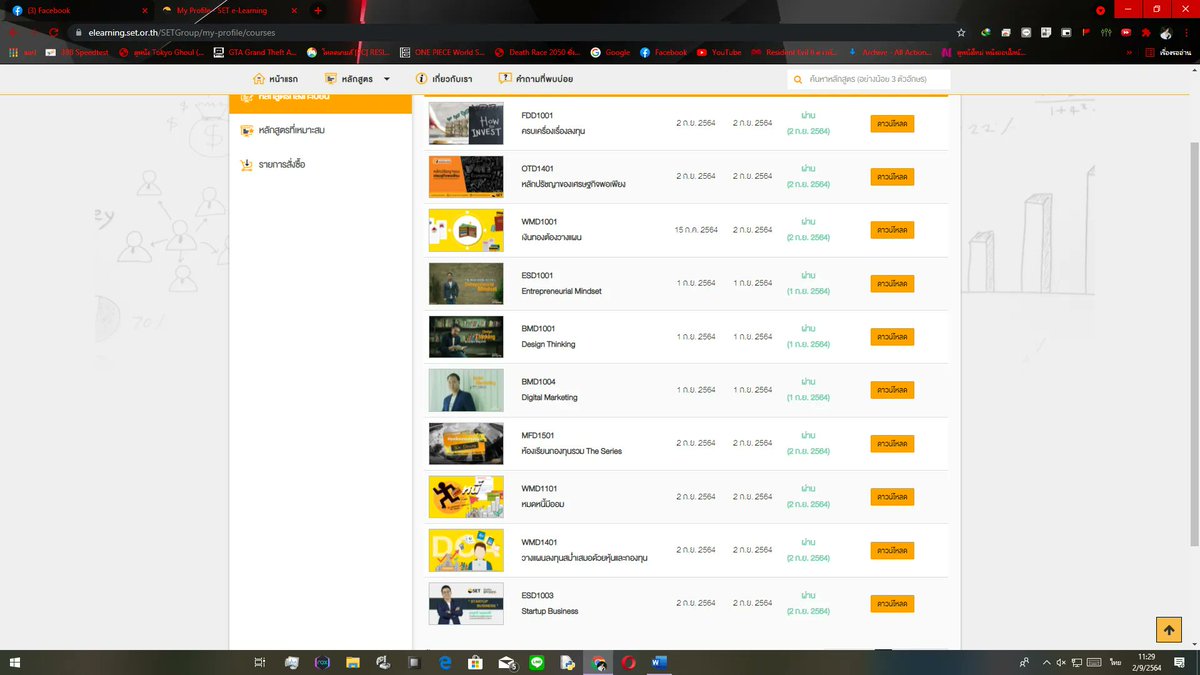Open the MFD1501 course thumbnail

coord(466,443)
